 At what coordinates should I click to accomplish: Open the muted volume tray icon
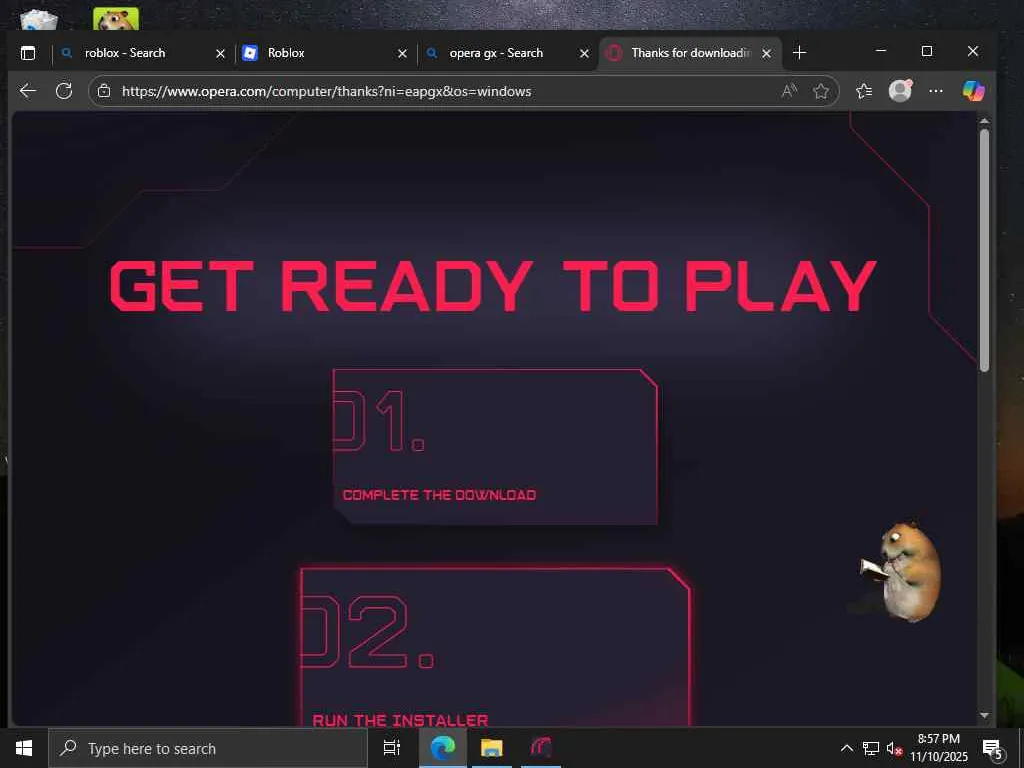click(894, 748)
